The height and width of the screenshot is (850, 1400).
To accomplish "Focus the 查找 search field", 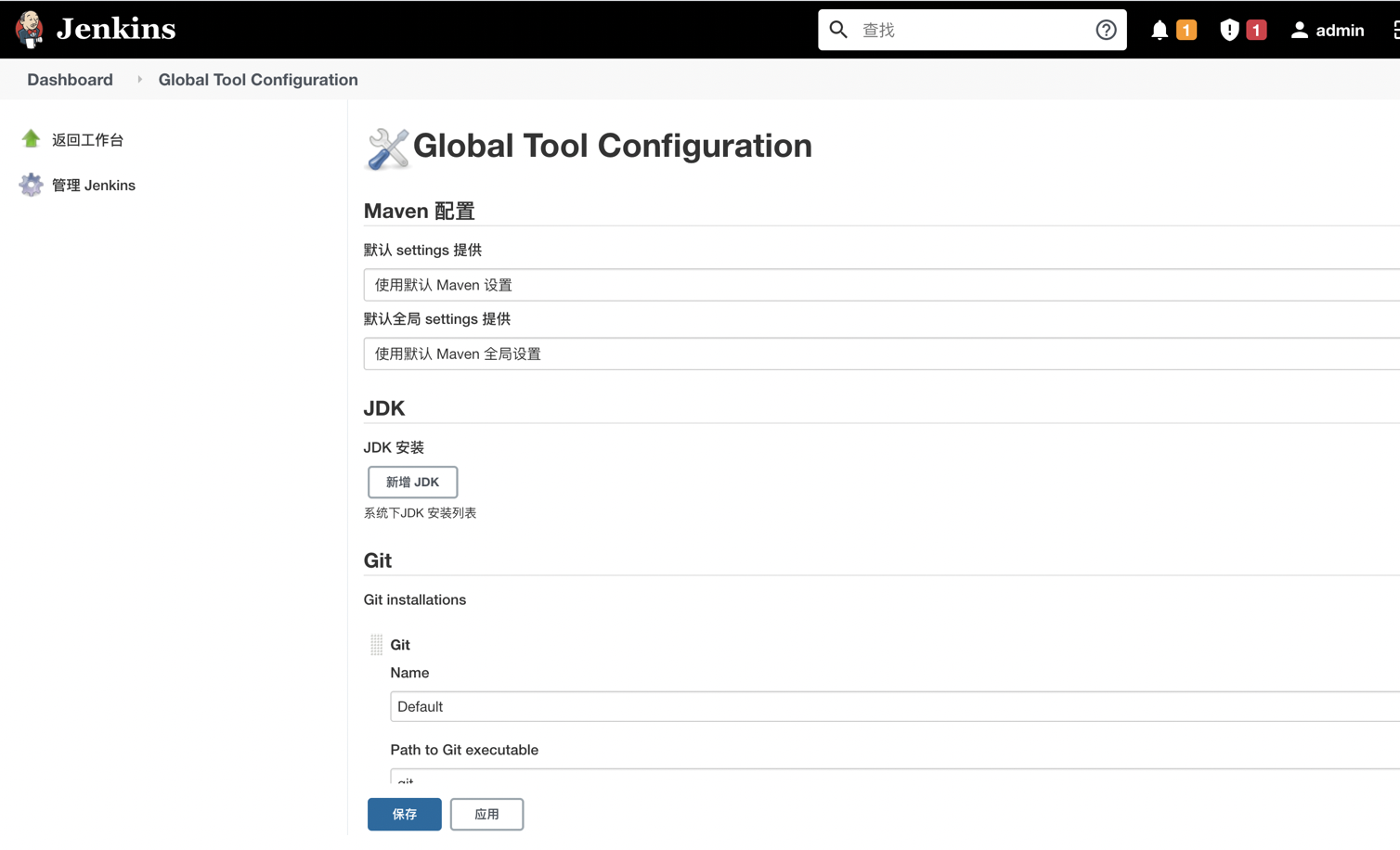I will [971, 30].
